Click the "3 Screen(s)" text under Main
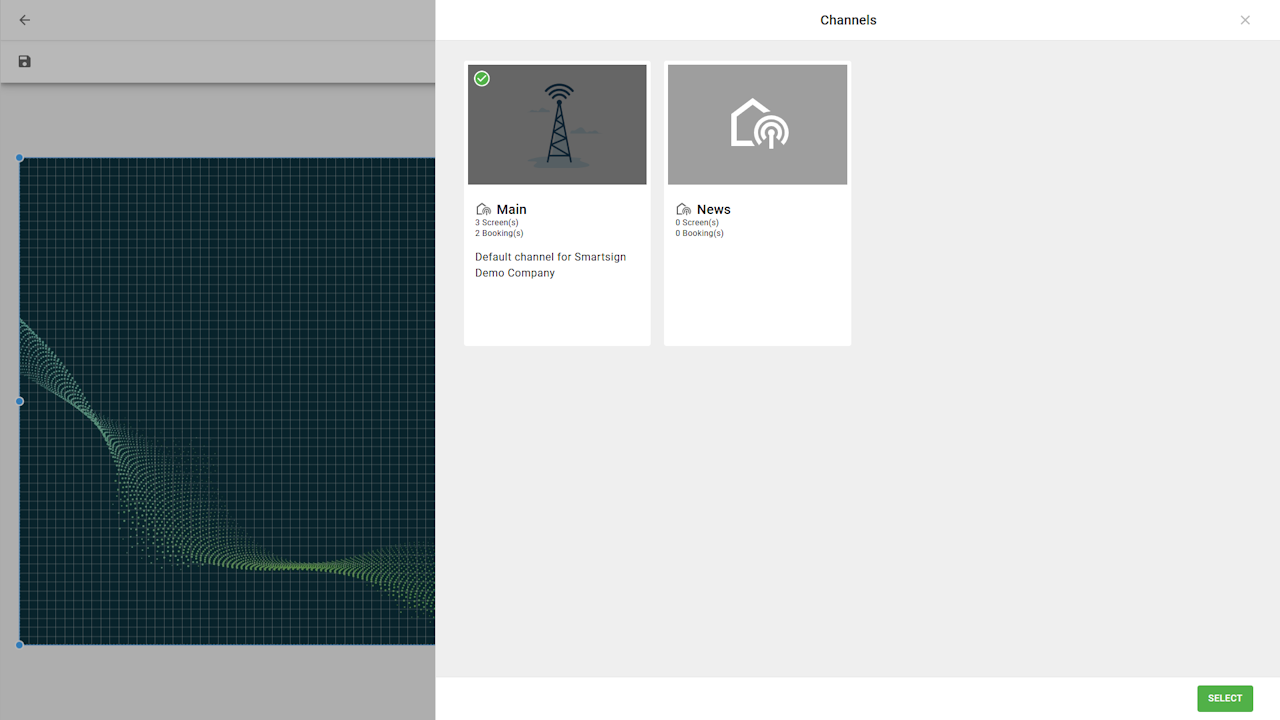Image resolution: width=1280 pixels, height=720 pixels. click(497, 223)
